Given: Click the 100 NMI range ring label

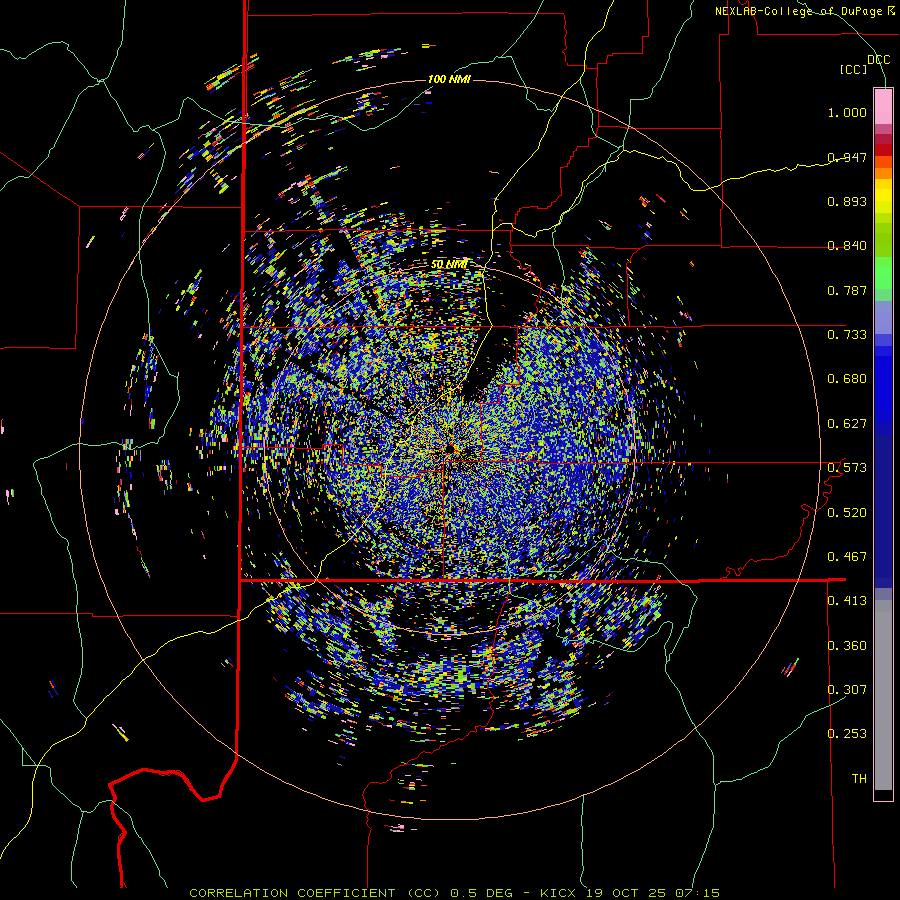Looking at the screenshot, I should click(x=449, y=79).
